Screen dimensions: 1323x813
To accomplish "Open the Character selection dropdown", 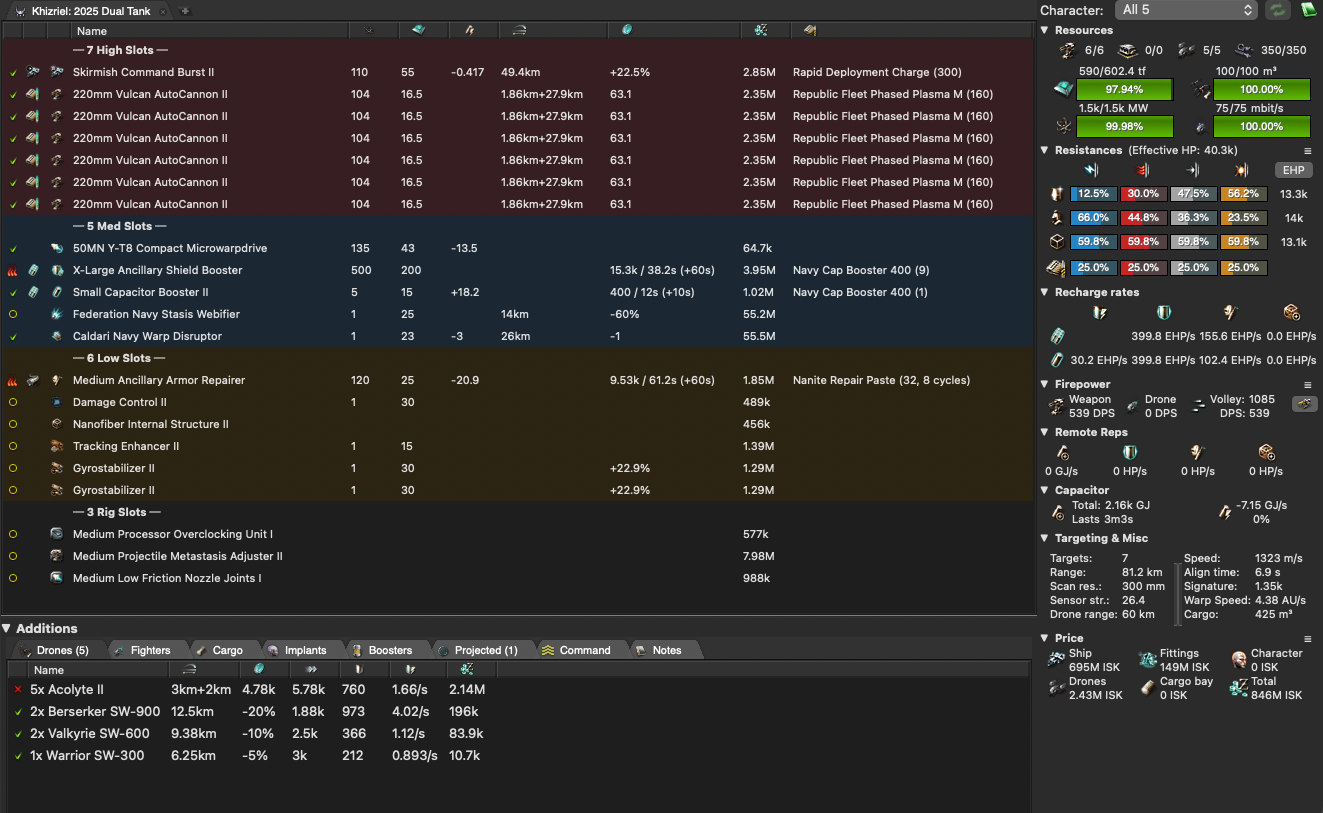I will point(1186,10).
